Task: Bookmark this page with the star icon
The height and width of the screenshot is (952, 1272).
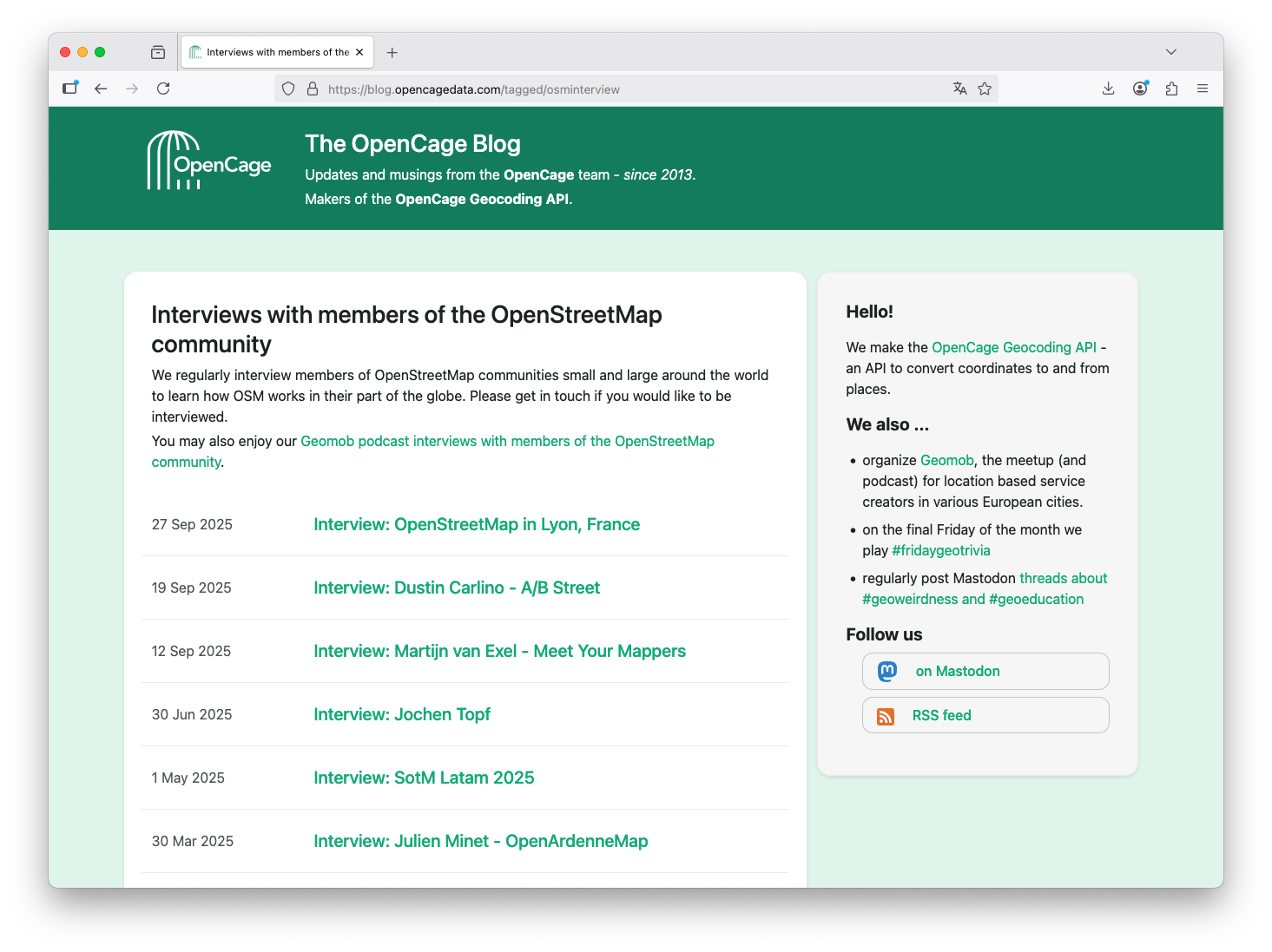Action: [x=985, y=89]
